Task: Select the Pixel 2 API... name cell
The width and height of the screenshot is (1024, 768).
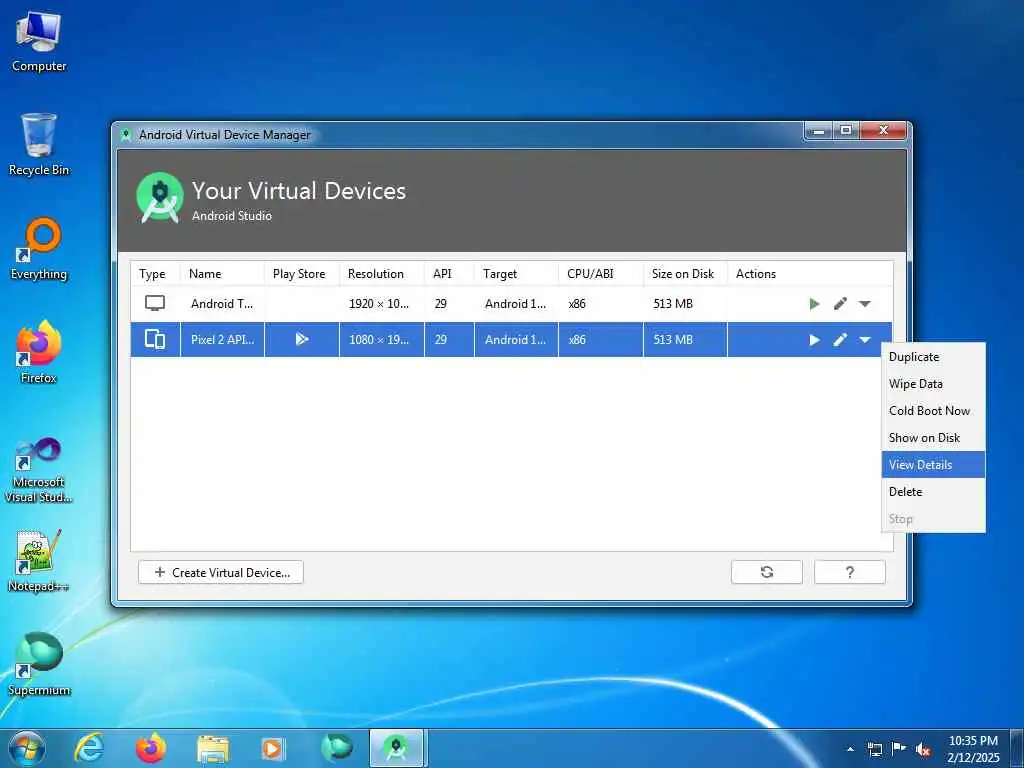Action: coord(222,340)
